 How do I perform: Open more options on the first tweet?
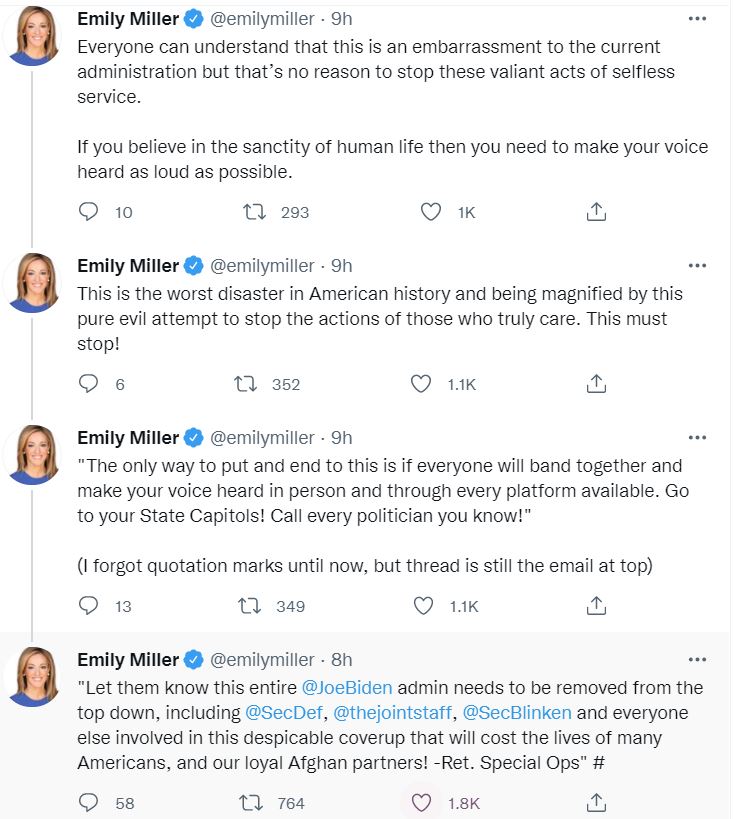[x=698, y=18]
